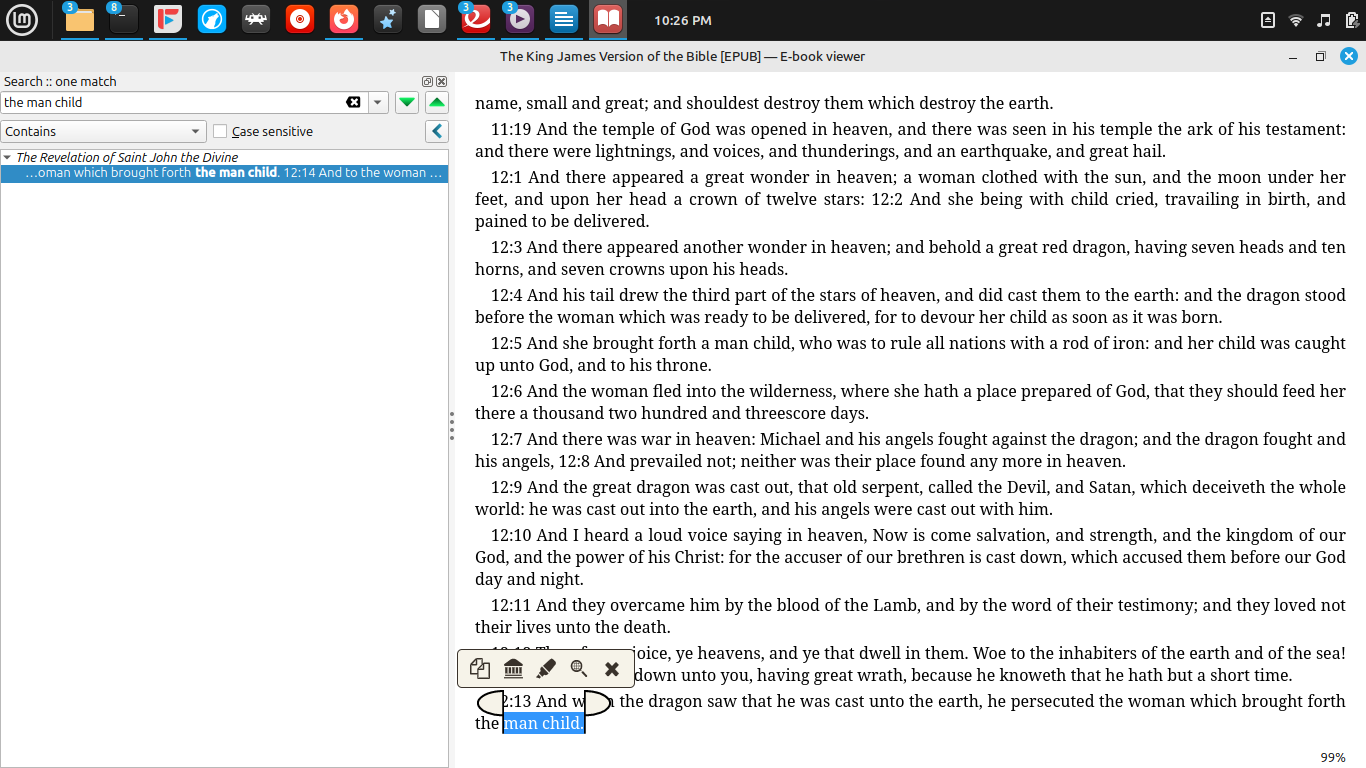This screenshot has height=768, width=1366.
Task: Click the highlighted 'man child.' selection
Action: click(543, 723)
